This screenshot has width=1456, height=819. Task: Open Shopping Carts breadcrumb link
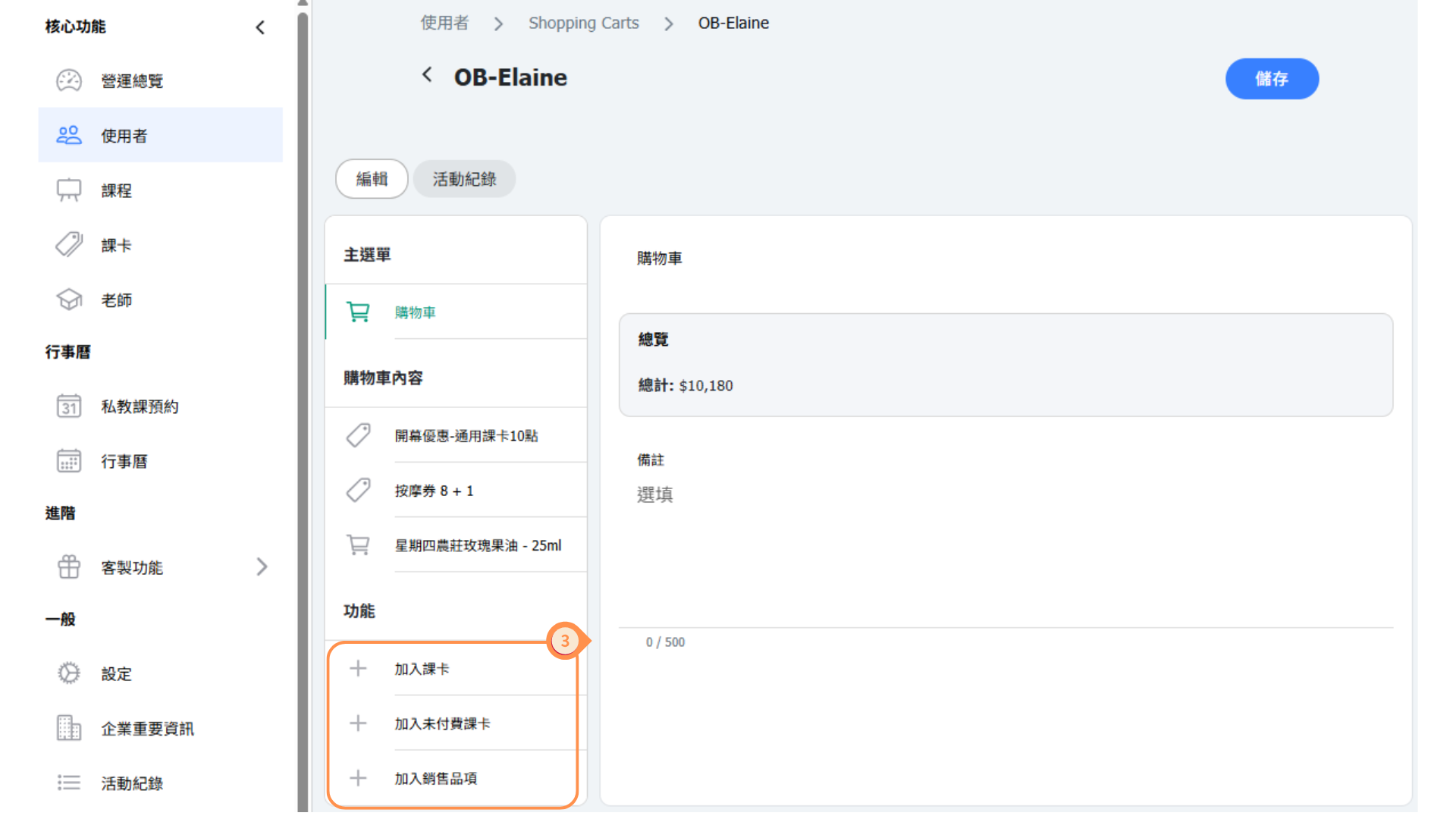[x=583, y=23]
